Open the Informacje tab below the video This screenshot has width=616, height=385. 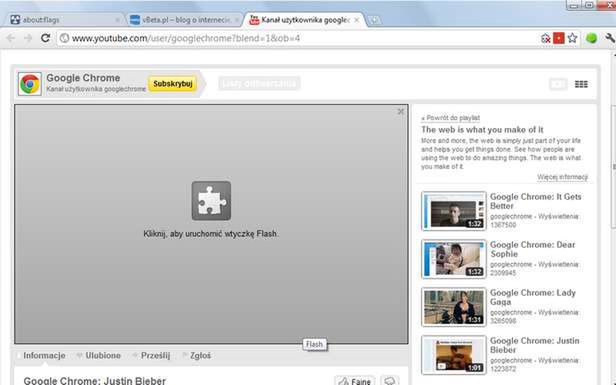click(x=44, y=356)
